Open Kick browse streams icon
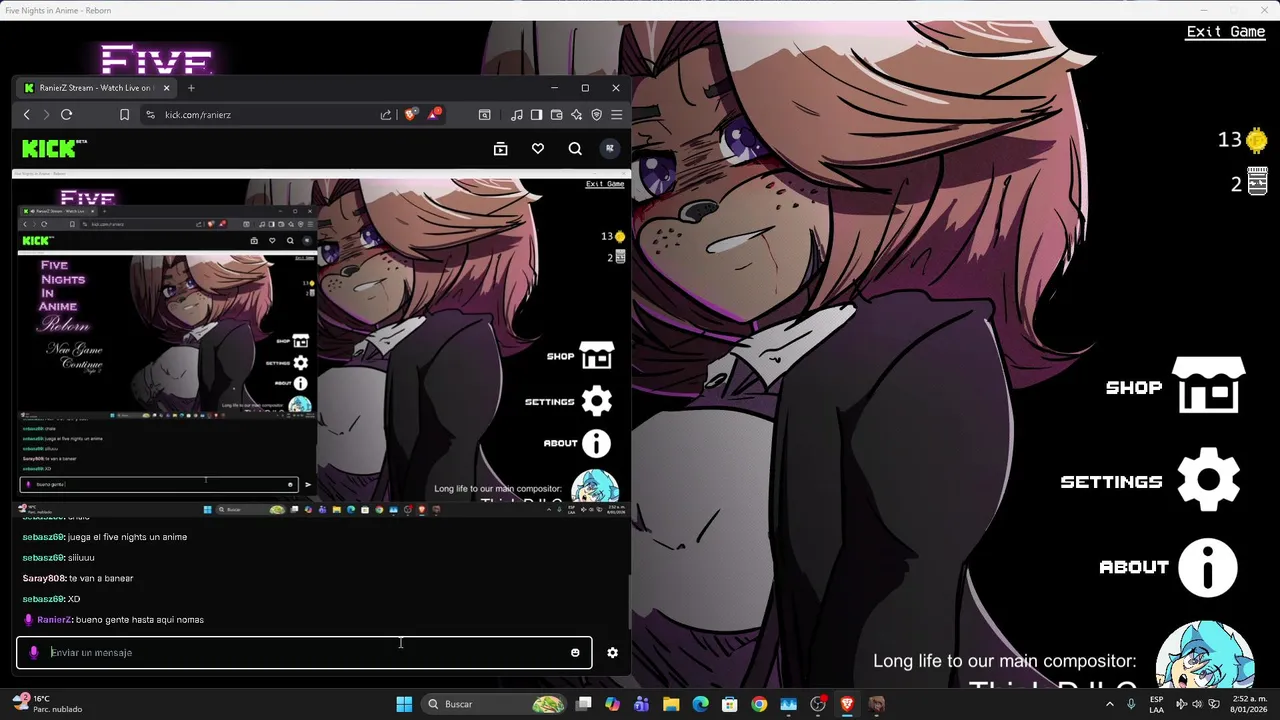 (501, 149)
